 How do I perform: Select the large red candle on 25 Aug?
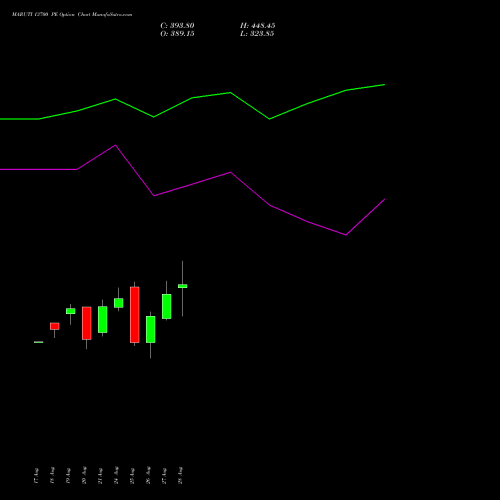(135, 315)
